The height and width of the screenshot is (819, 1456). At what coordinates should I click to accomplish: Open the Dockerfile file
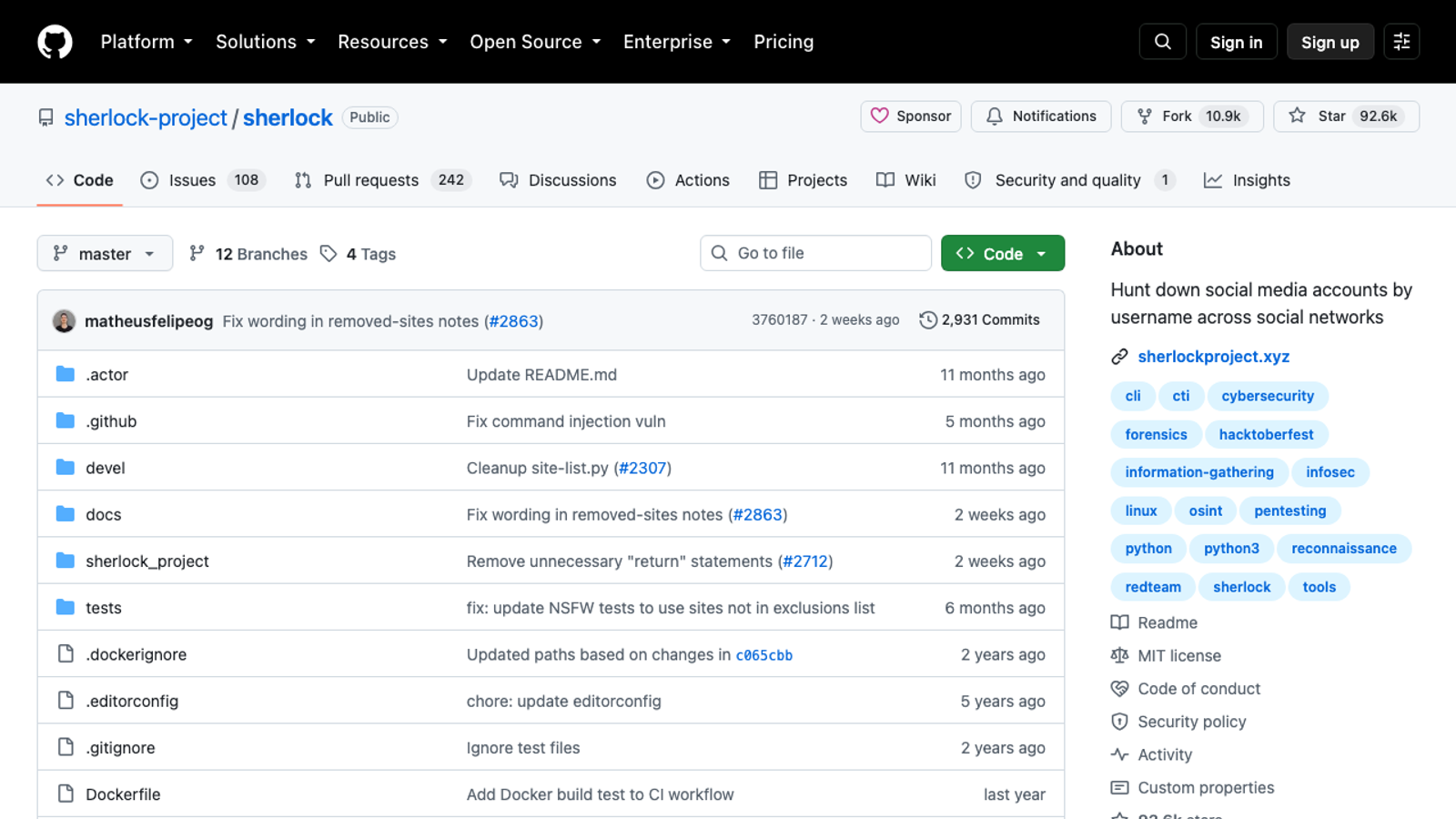pyautogui.click(x=123, y=794)
